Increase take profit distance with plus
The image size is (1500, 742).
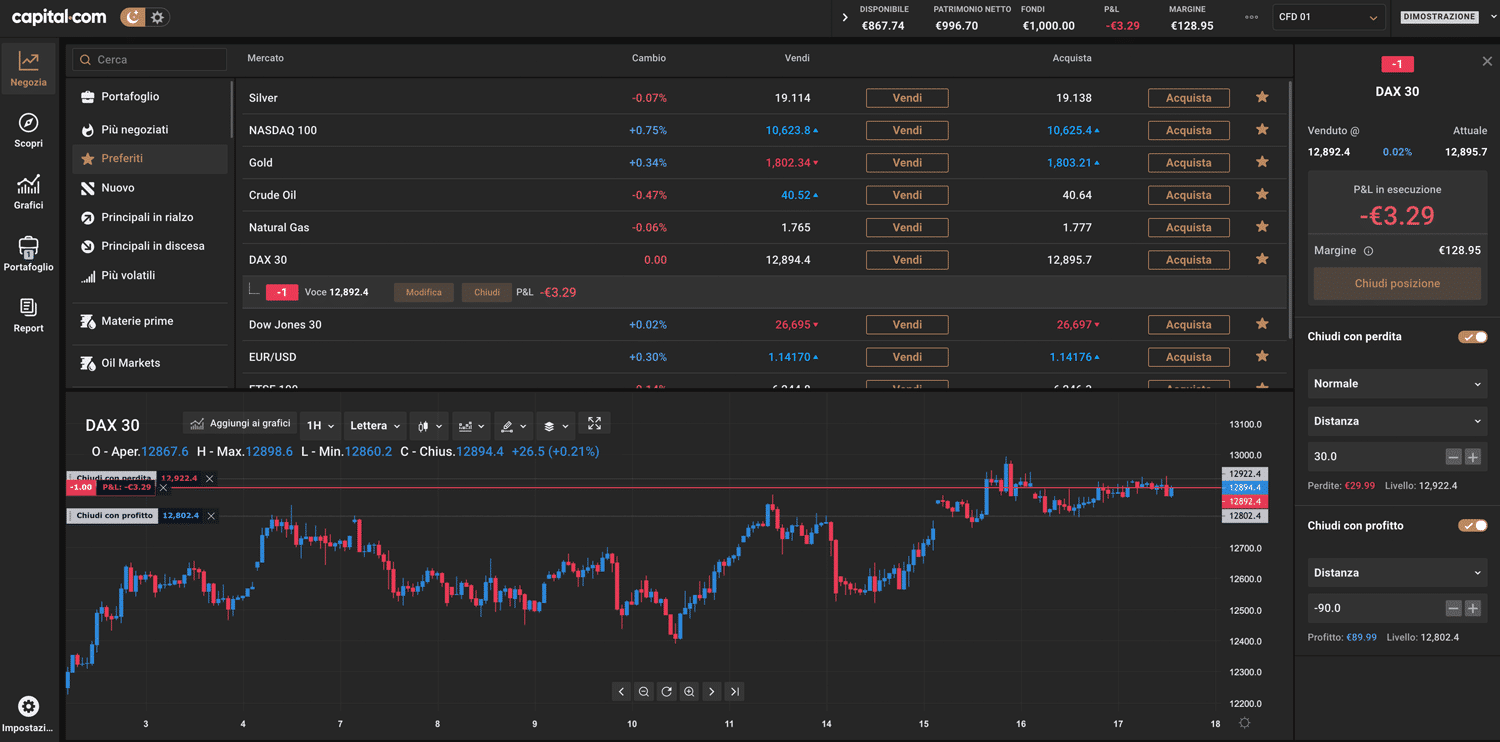(x=1473, y=608)
